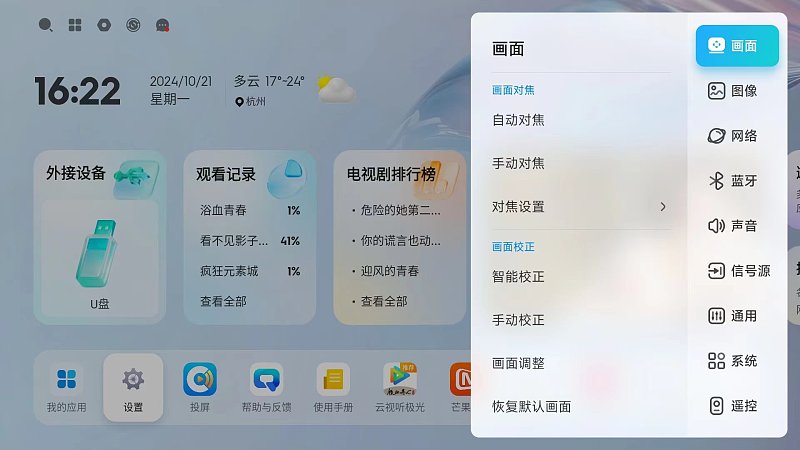Click the message bubble notification icon

click(162, 25)
